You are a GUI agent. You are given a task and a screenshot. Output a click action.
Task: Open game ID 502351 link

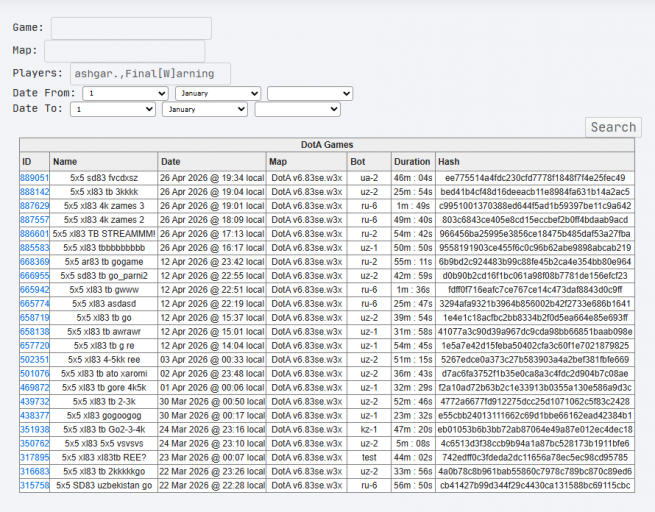coord(35,360)
